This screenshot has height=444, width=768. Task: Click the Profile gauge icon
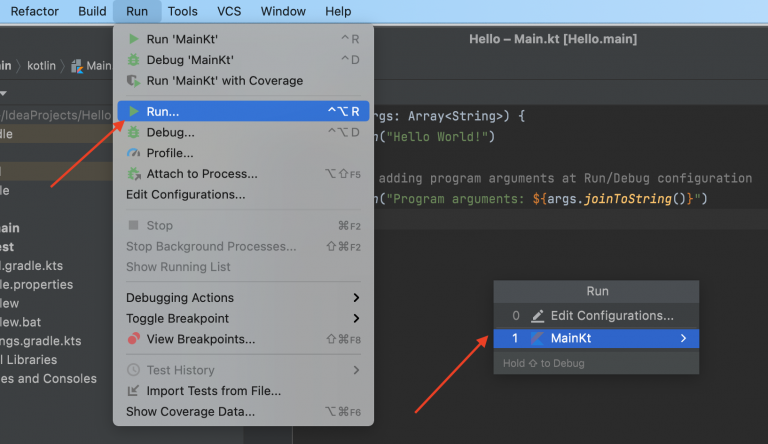[x=133, y=153]
